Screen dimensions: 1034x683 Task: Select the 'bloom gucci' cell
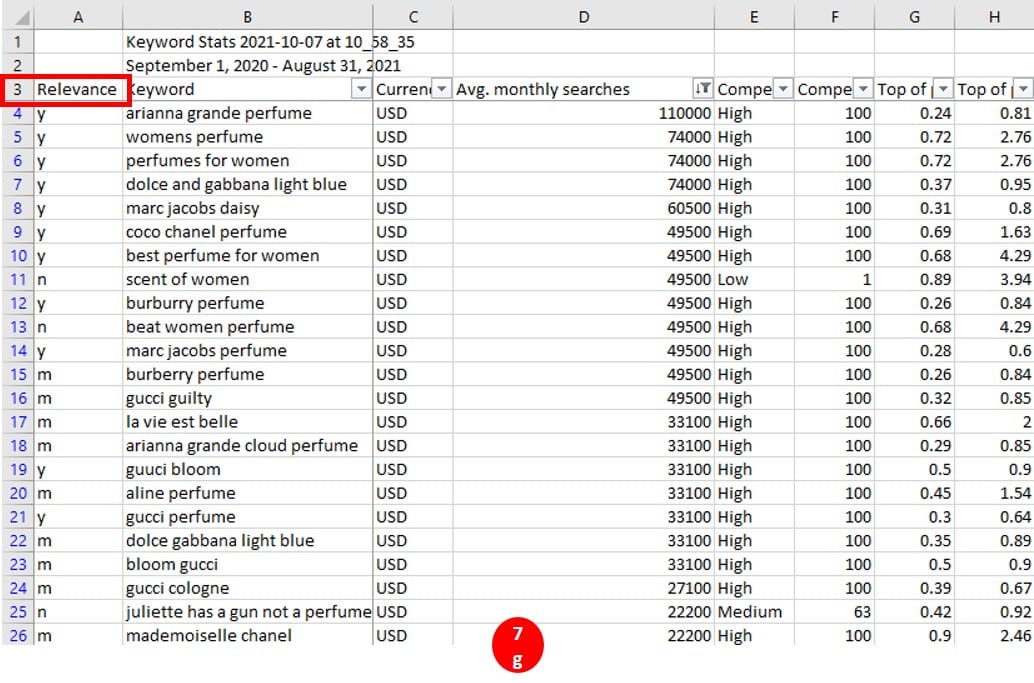click(x=247, y=564)
